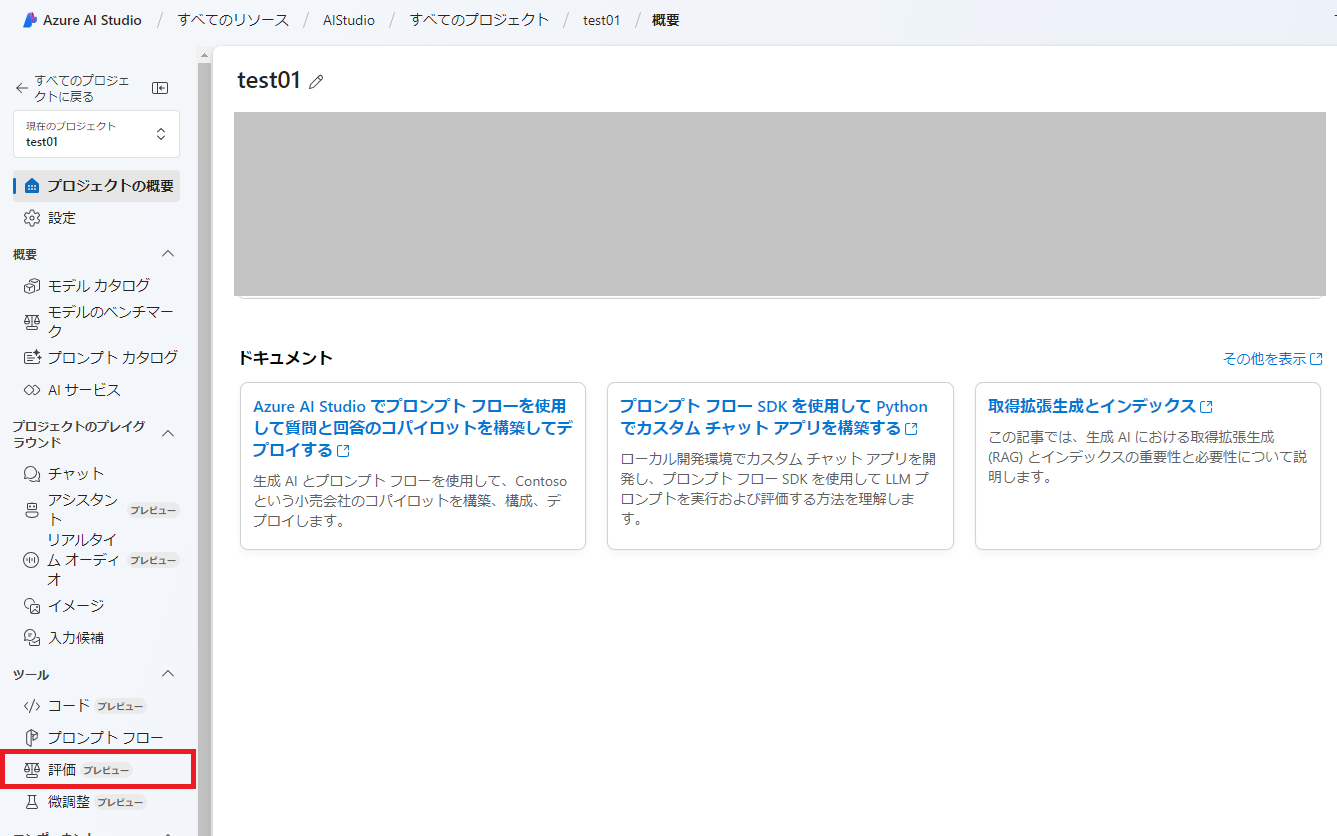Click external-link icon on 取得拡張生成とインデックス card

[x=1207, y=407]
